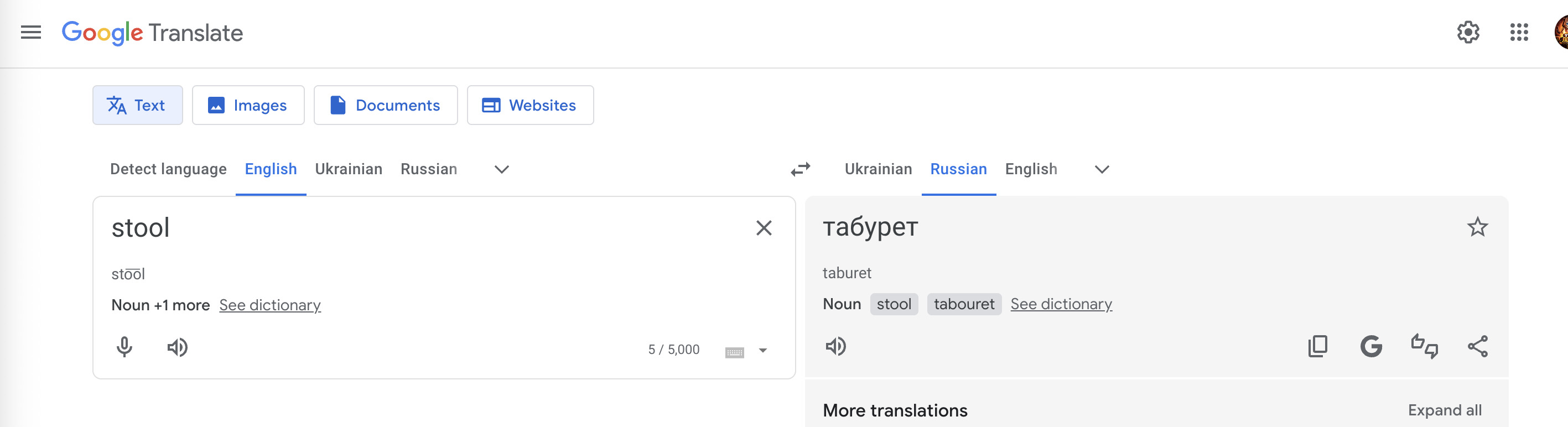Expand more target languages chevron

1102,169
